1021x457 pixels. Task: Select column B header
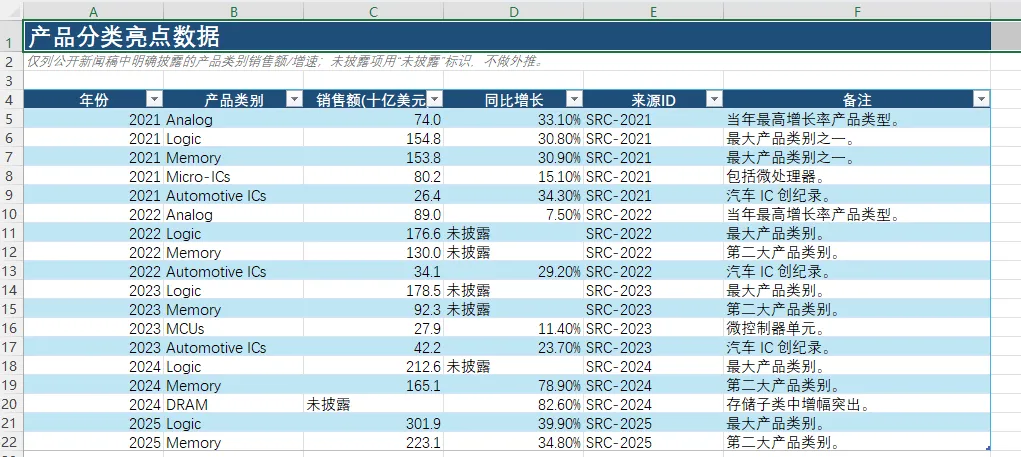(x=233, y=12)
